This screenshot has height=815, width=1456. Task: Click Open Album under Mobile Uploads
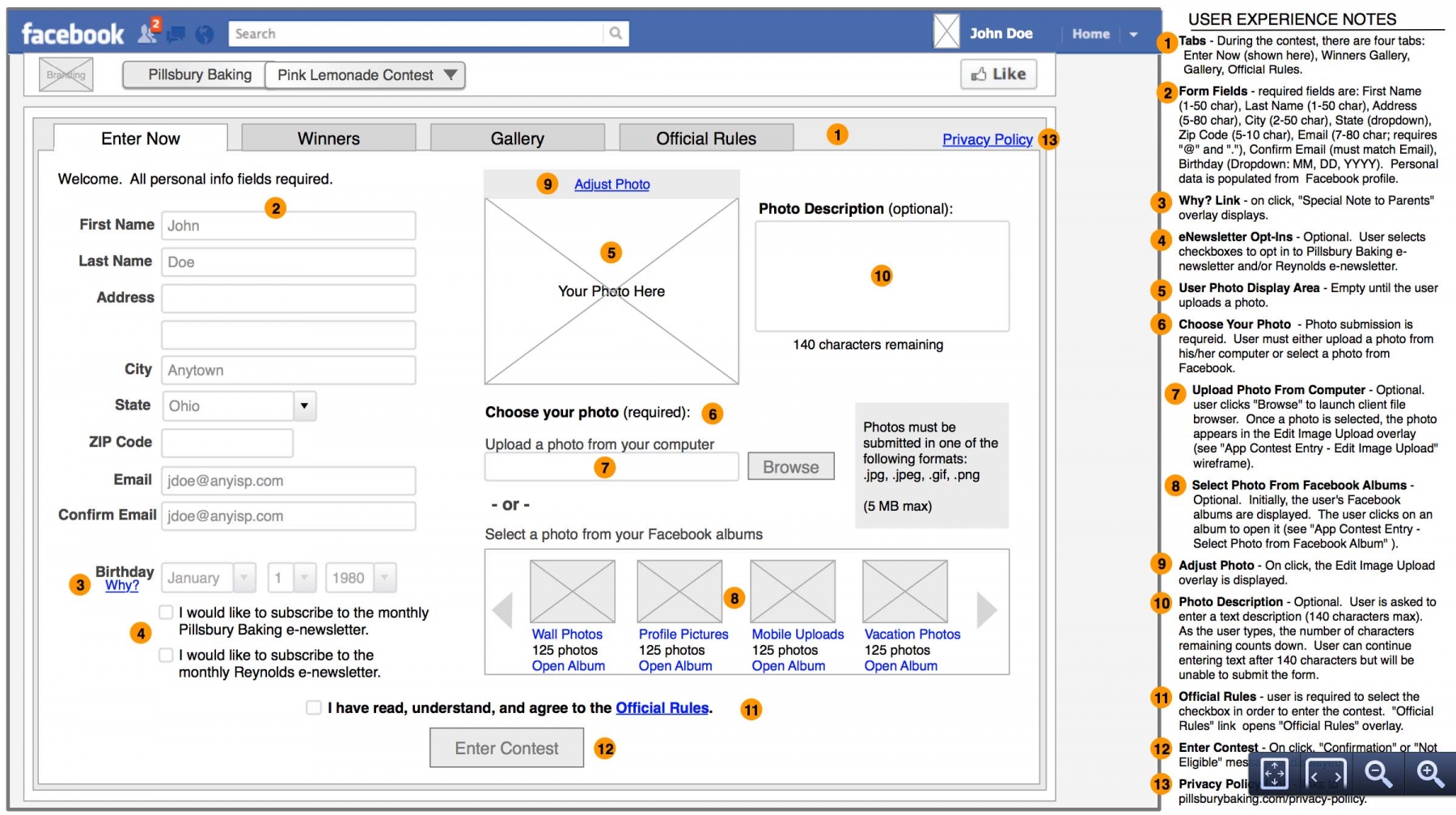(789, 666)
